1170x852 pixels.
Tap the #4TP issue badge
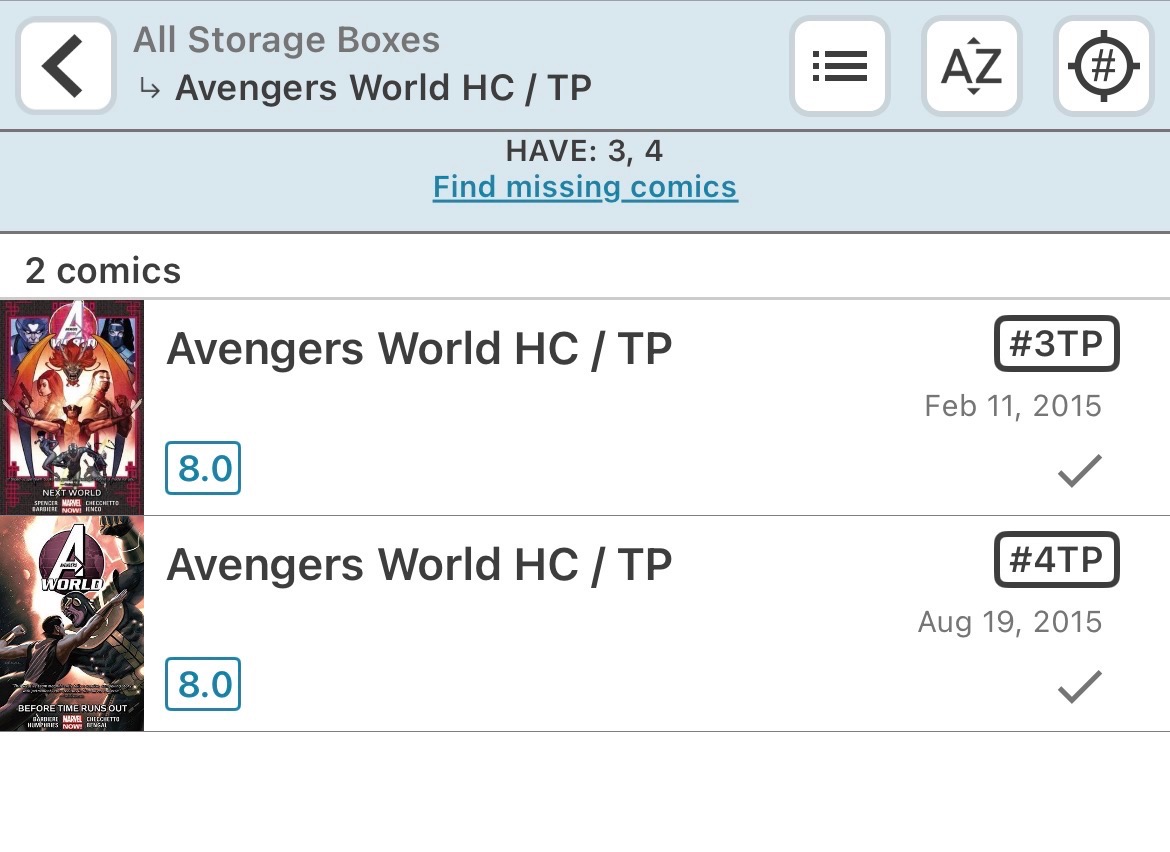point(1056,560)
